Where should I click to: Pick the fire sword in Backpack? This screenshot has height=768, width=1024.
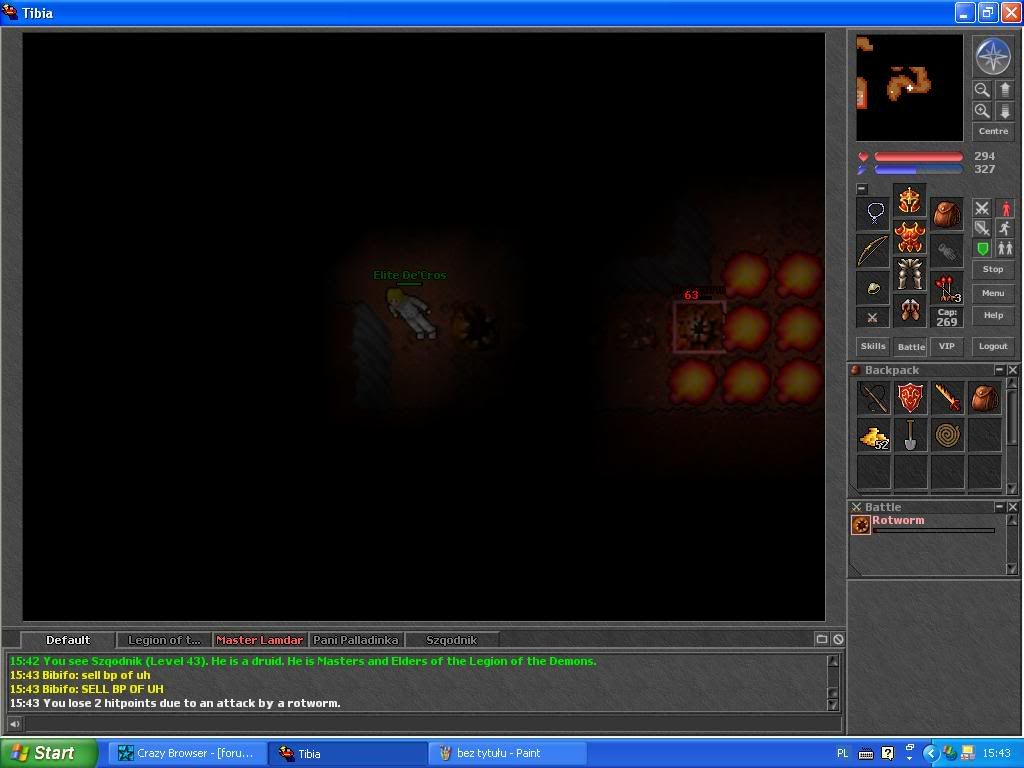pyautogui.click(x=948, y=398)
